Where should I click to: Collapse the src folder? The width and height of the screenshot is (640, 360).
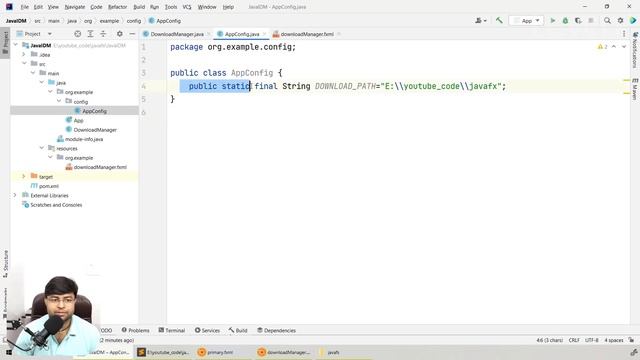(24, 64)
